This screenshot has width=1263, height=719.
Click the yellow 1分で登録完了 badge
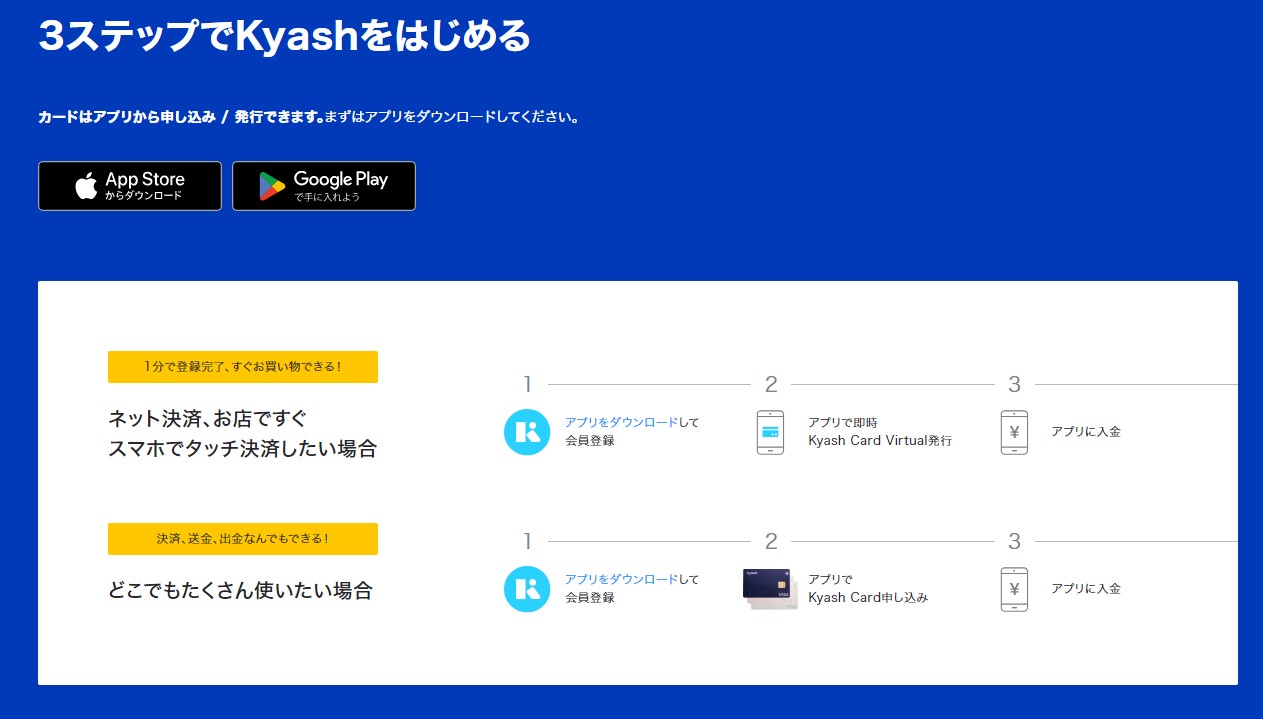pos(243,367)
